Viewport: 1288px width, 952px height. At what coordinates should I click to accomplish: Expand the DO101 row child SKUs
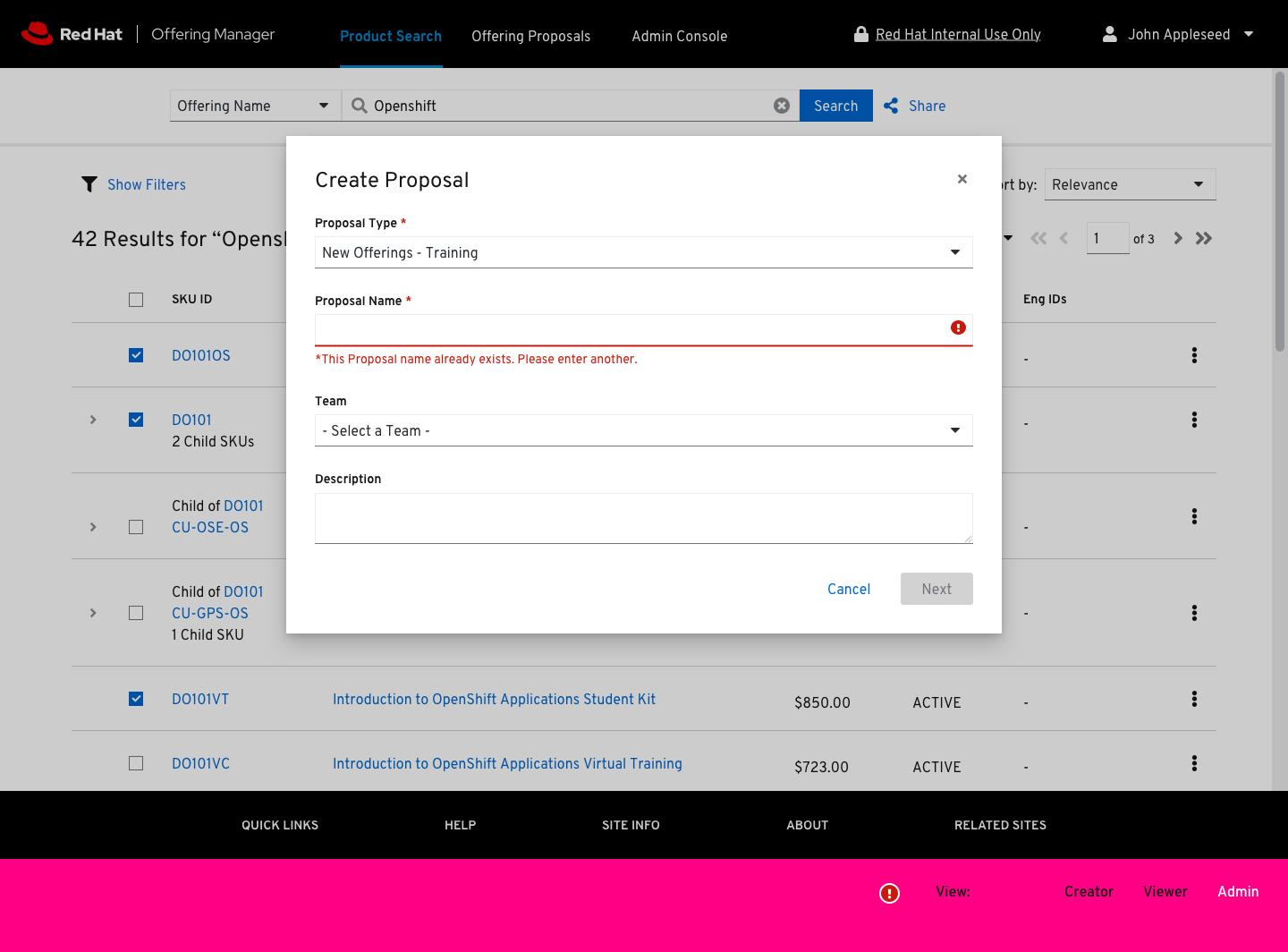[x=93, y=420]
